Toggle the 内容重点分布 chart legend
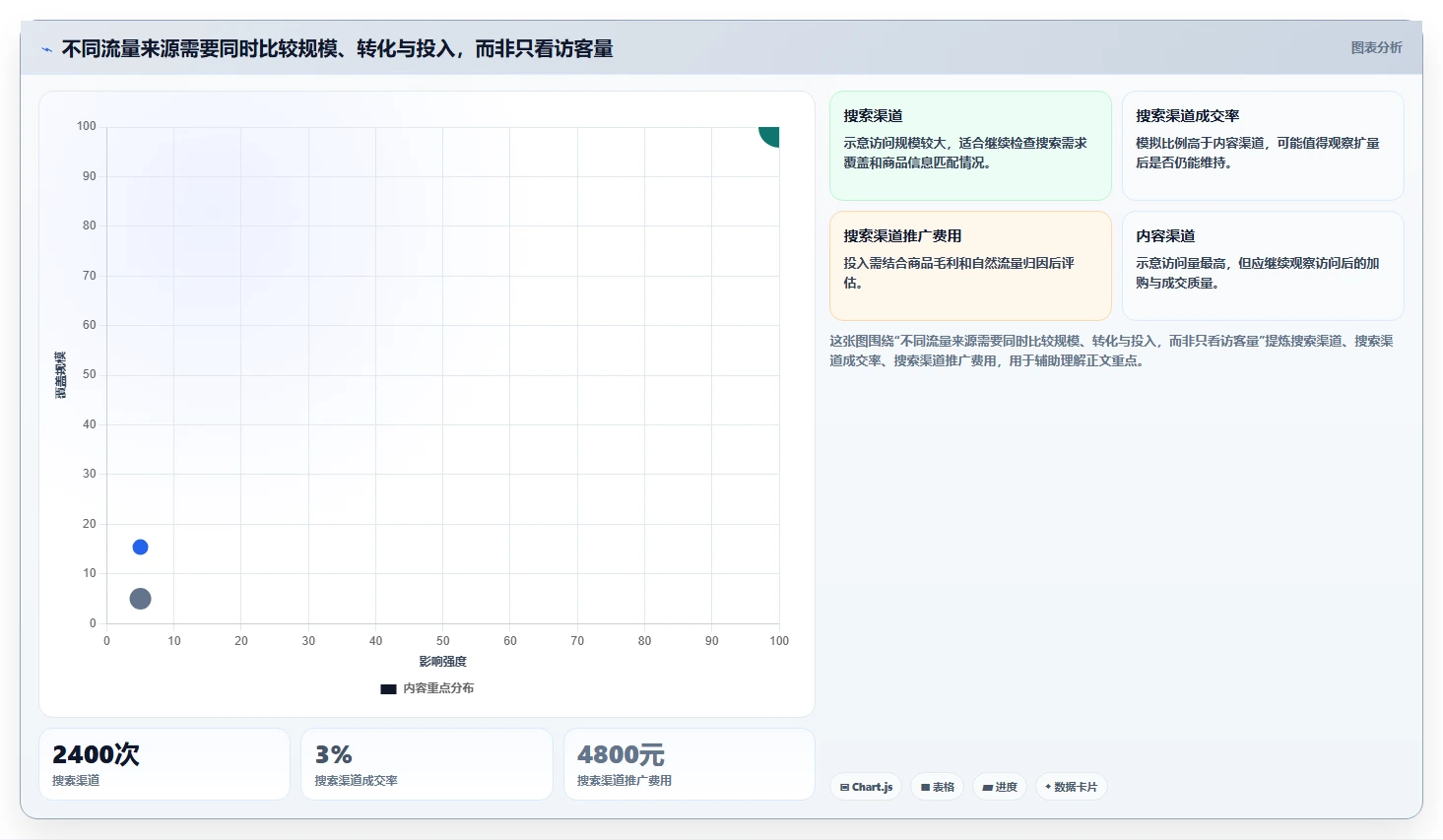The height and width of the screenshot is (840, 1443). [x=427, y=688]
